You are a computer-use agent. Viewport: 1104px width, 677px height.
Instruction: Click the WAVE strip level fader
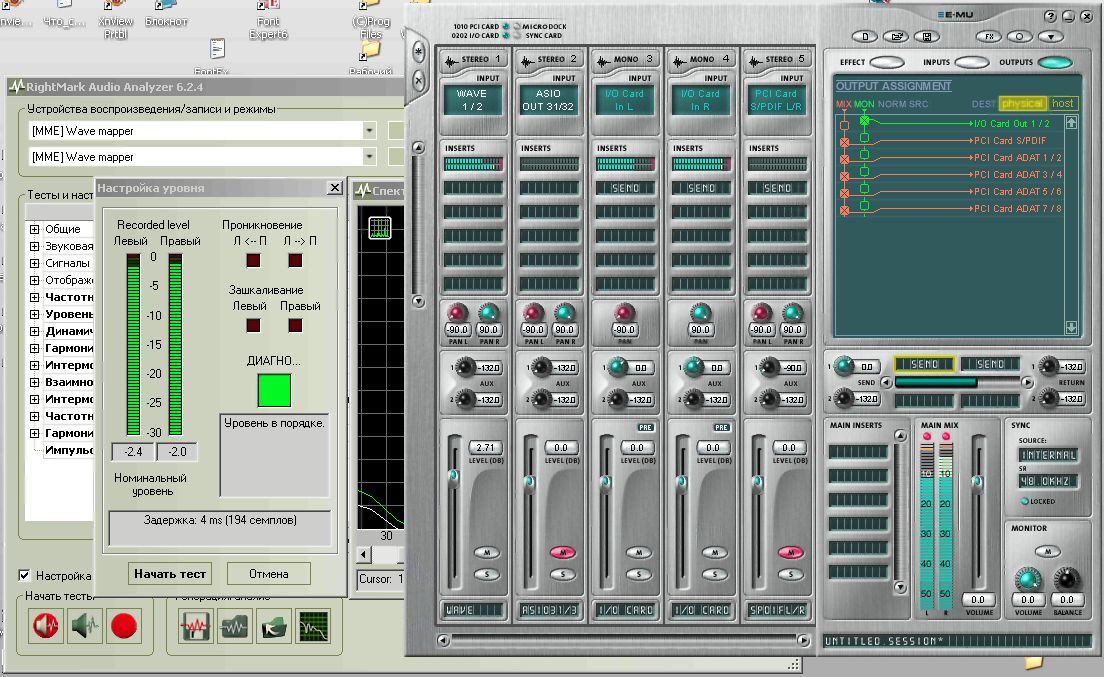click(x=453, y=476)
